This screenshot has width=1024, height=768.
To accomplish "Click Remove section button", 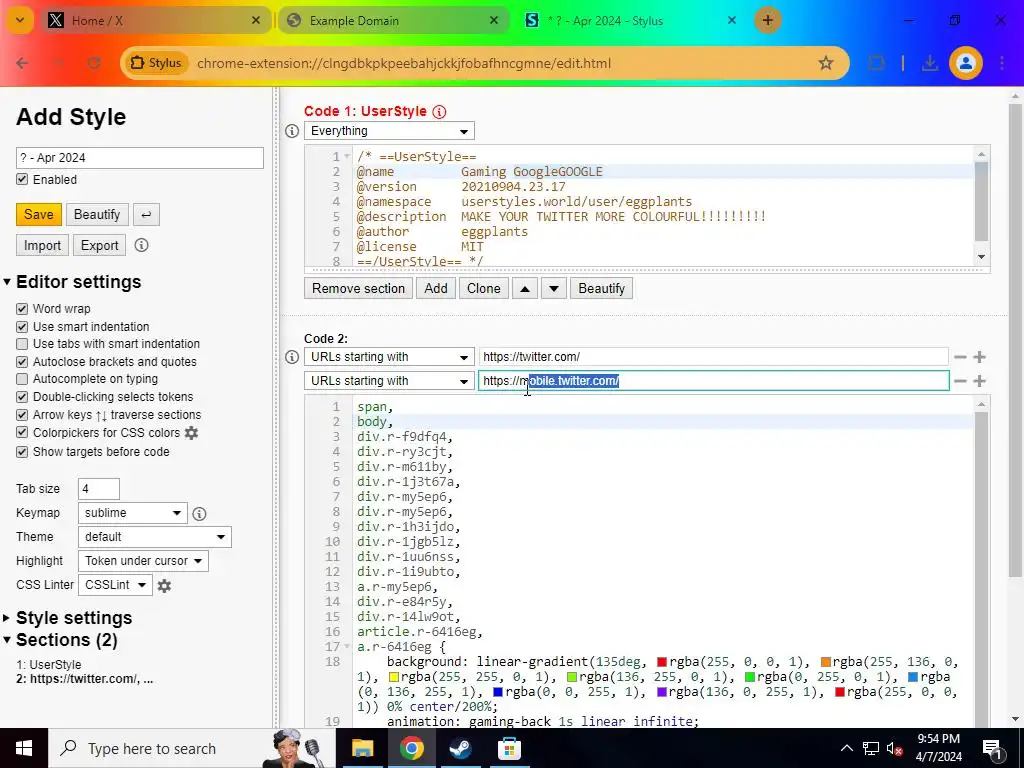I will pyautogui.click(x=359, y=289).
